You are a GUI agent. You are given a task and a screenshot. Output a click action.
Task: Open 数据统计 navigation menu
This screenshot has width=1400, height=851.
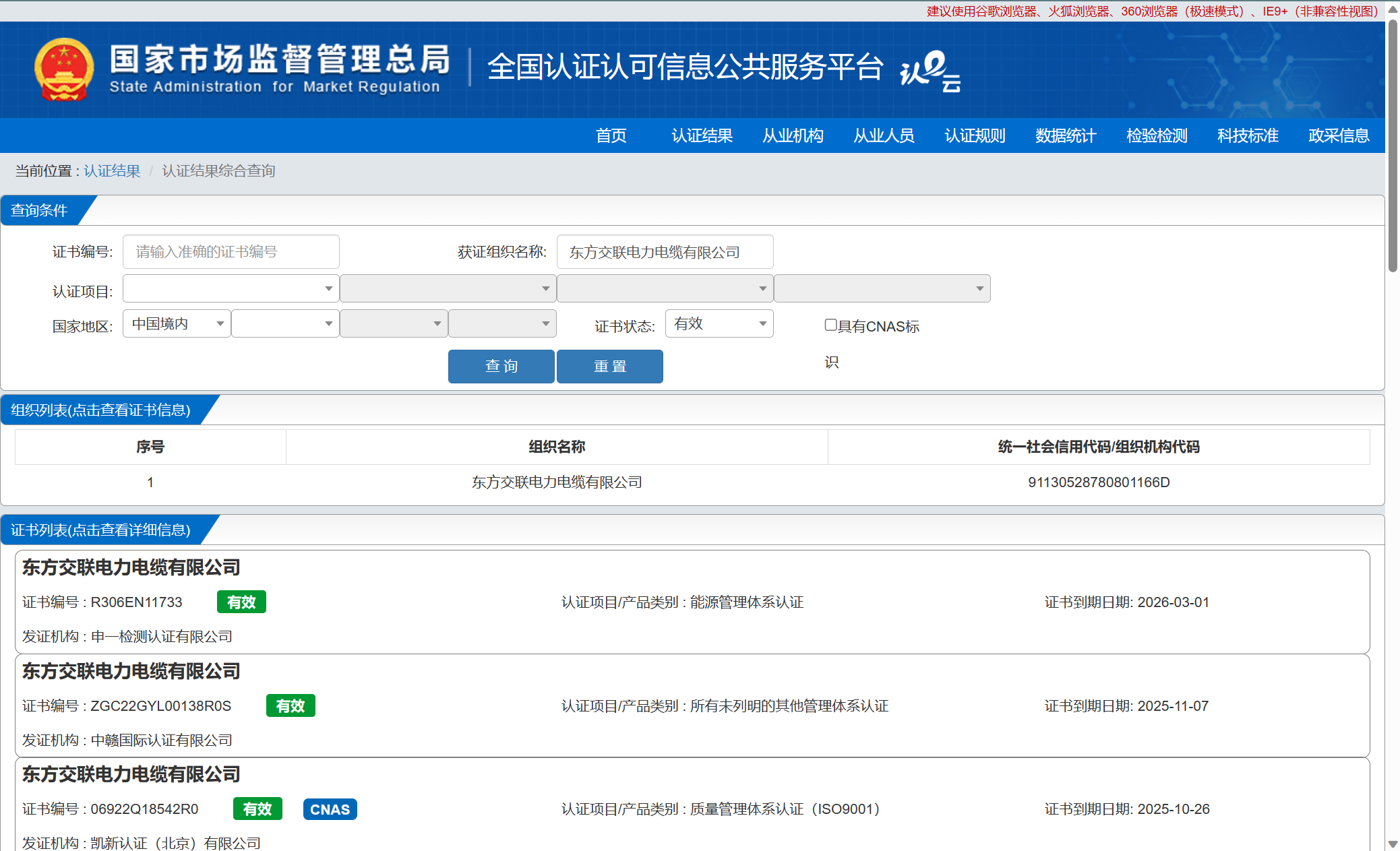click(1066, 135)
